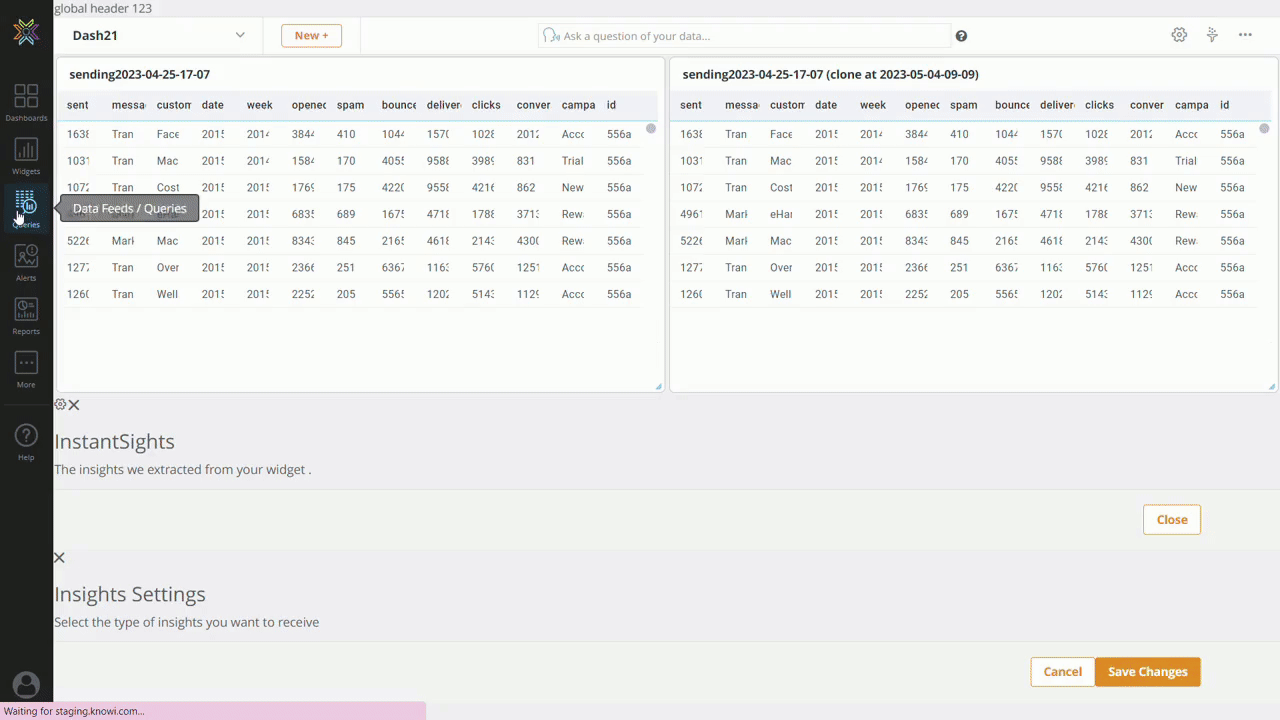Click the Knowi logo at the top left
The height and width of the screenshot is (720, 1280).
click(26, 32)
